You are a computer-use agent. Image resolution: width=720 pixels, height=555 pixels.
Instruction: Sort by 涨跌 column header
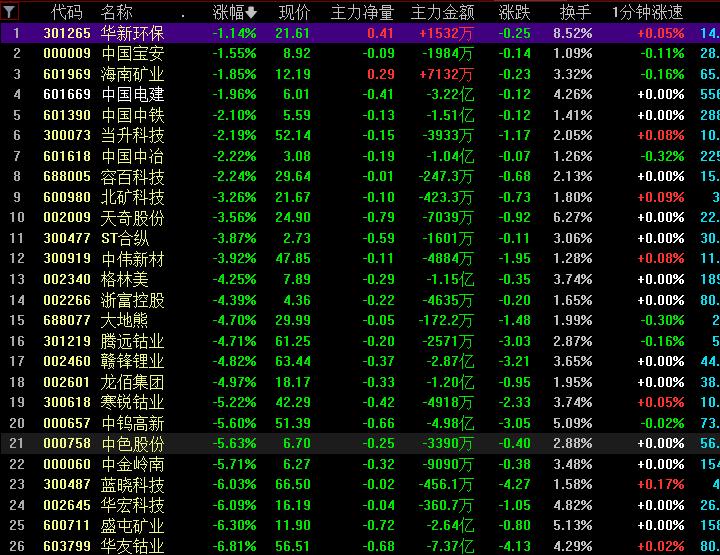click(514, 12)
